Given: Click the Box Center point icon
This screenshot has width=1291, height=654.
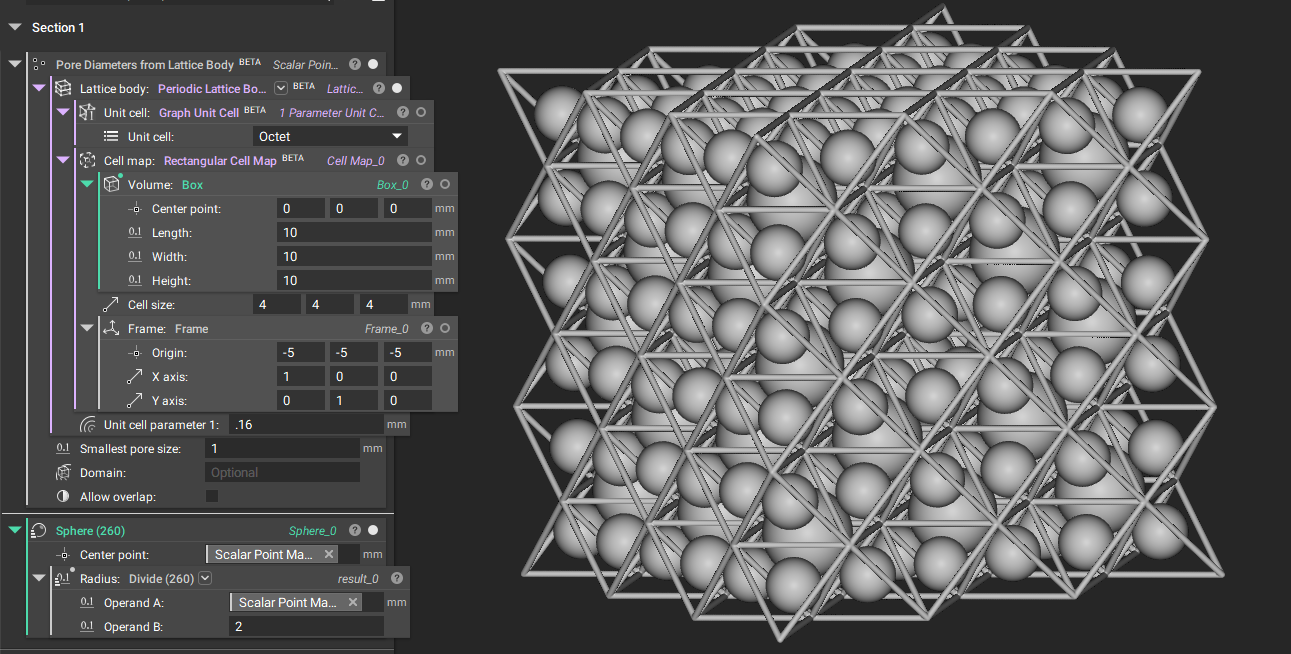Looking at the screenshot, I should (135, 208).
